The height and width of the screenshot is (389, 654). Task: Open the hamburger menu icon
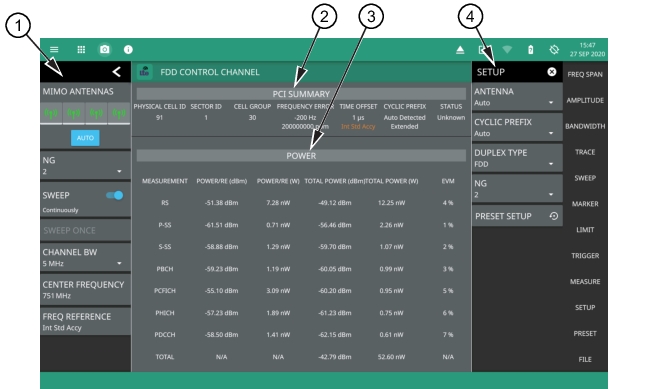[x=54, y=50]
